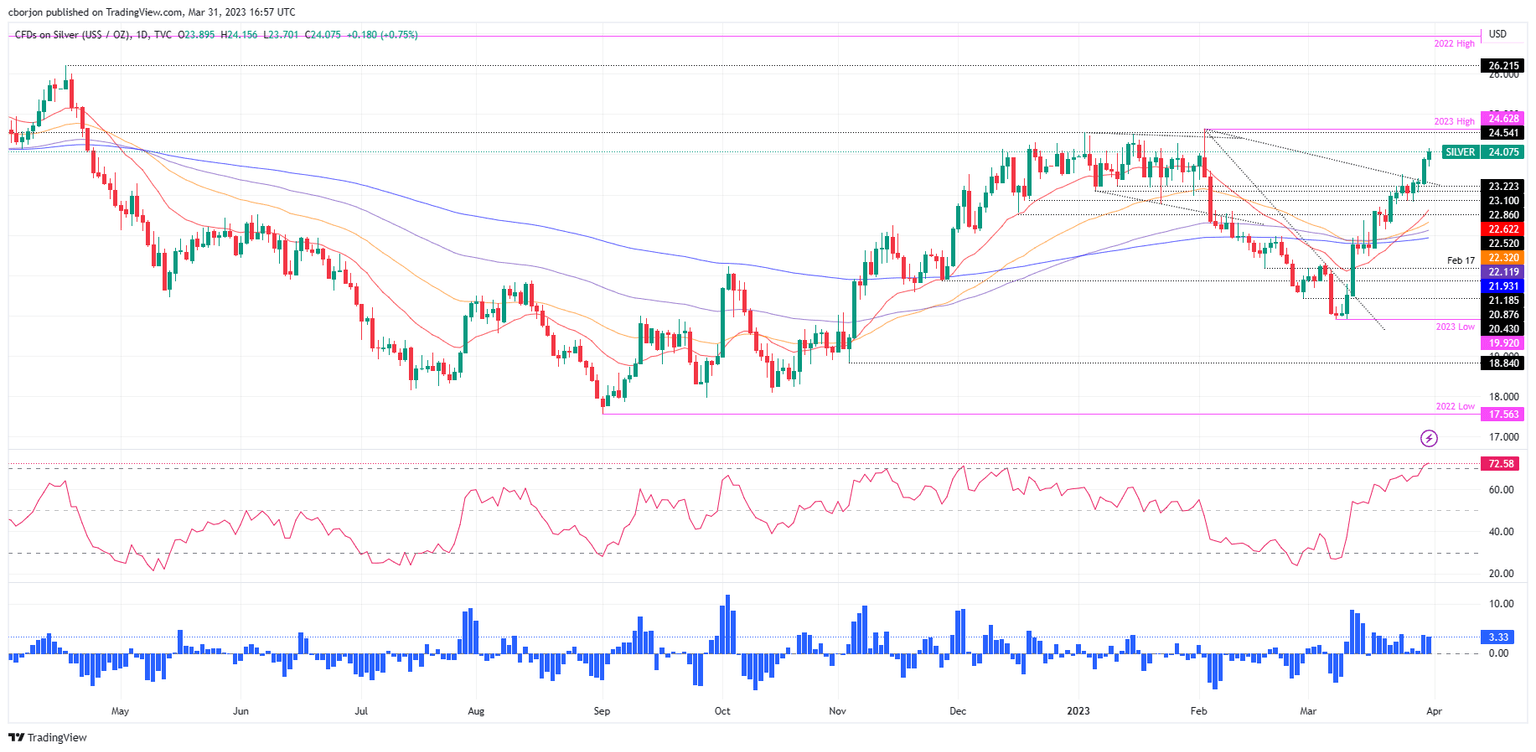Select the Apr label on the time axis
Image resolution: width=1536 pixels, height=752 pixels.
coord(1434,711)
